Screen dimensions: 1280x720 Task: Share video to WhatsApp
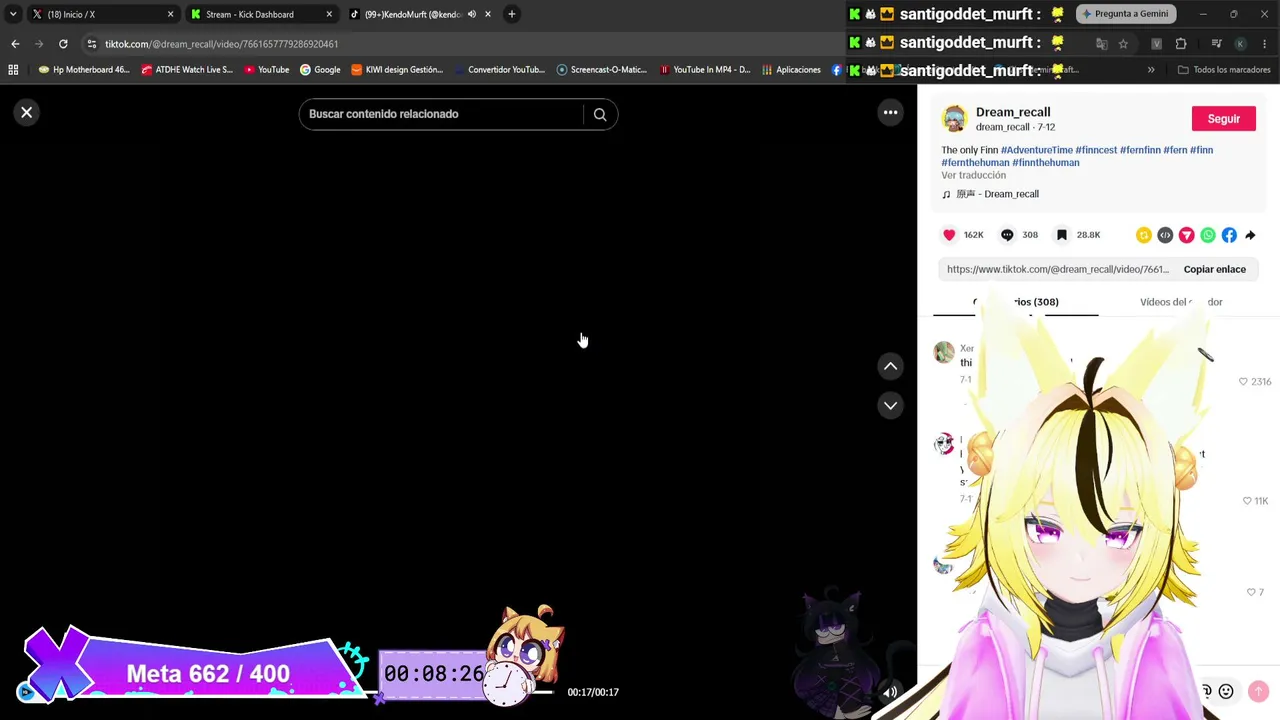(x=1208, y=235)
